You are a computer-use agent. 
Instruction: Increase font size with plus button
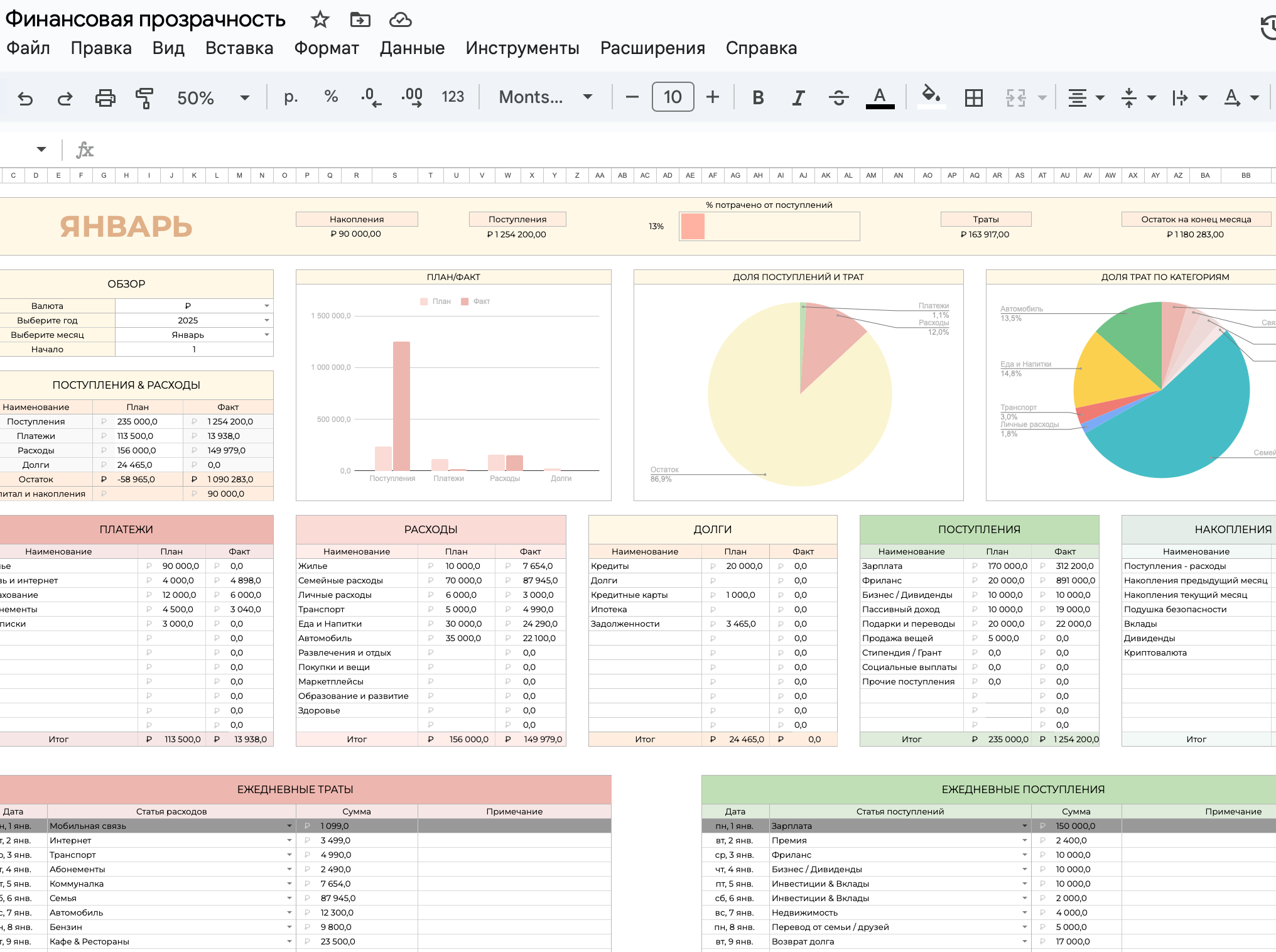pos(712,97)
